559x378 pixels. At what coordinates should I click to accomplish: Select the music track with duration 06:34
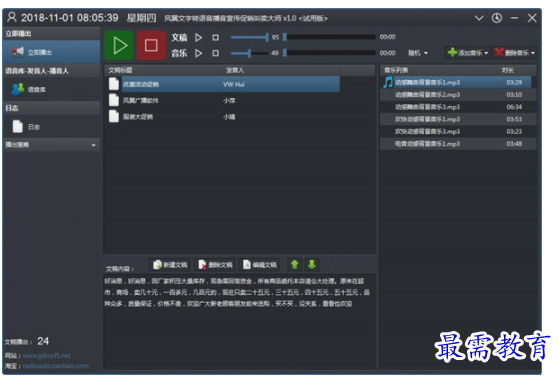click(458, 107)
